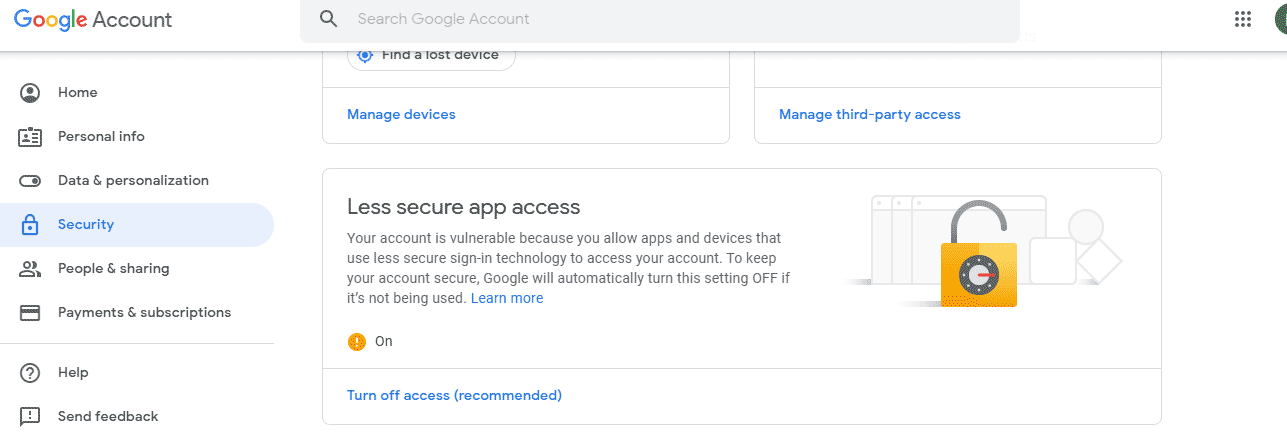Click the Home icon in sidebar
1287x442 pixels.
(x=30, y=93)
